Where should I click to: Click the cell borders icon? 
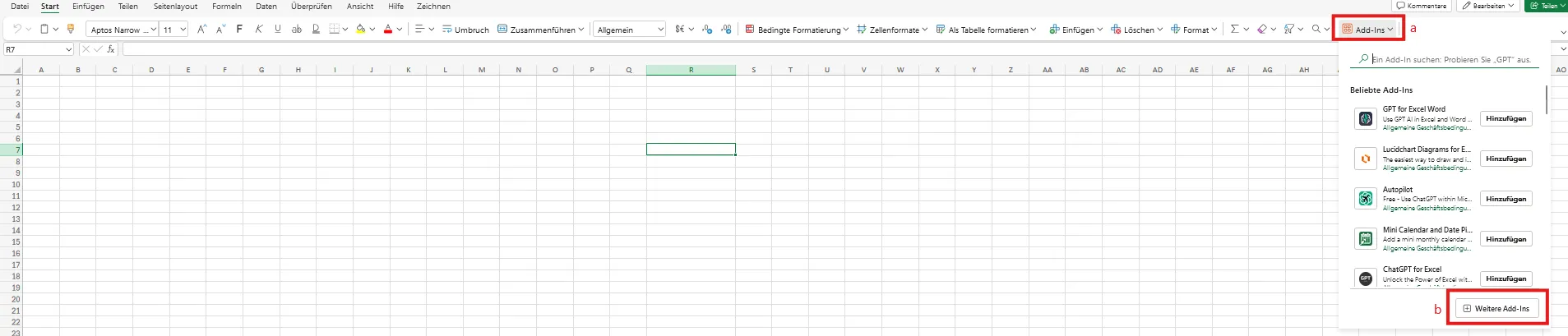(x=334, y=29)
